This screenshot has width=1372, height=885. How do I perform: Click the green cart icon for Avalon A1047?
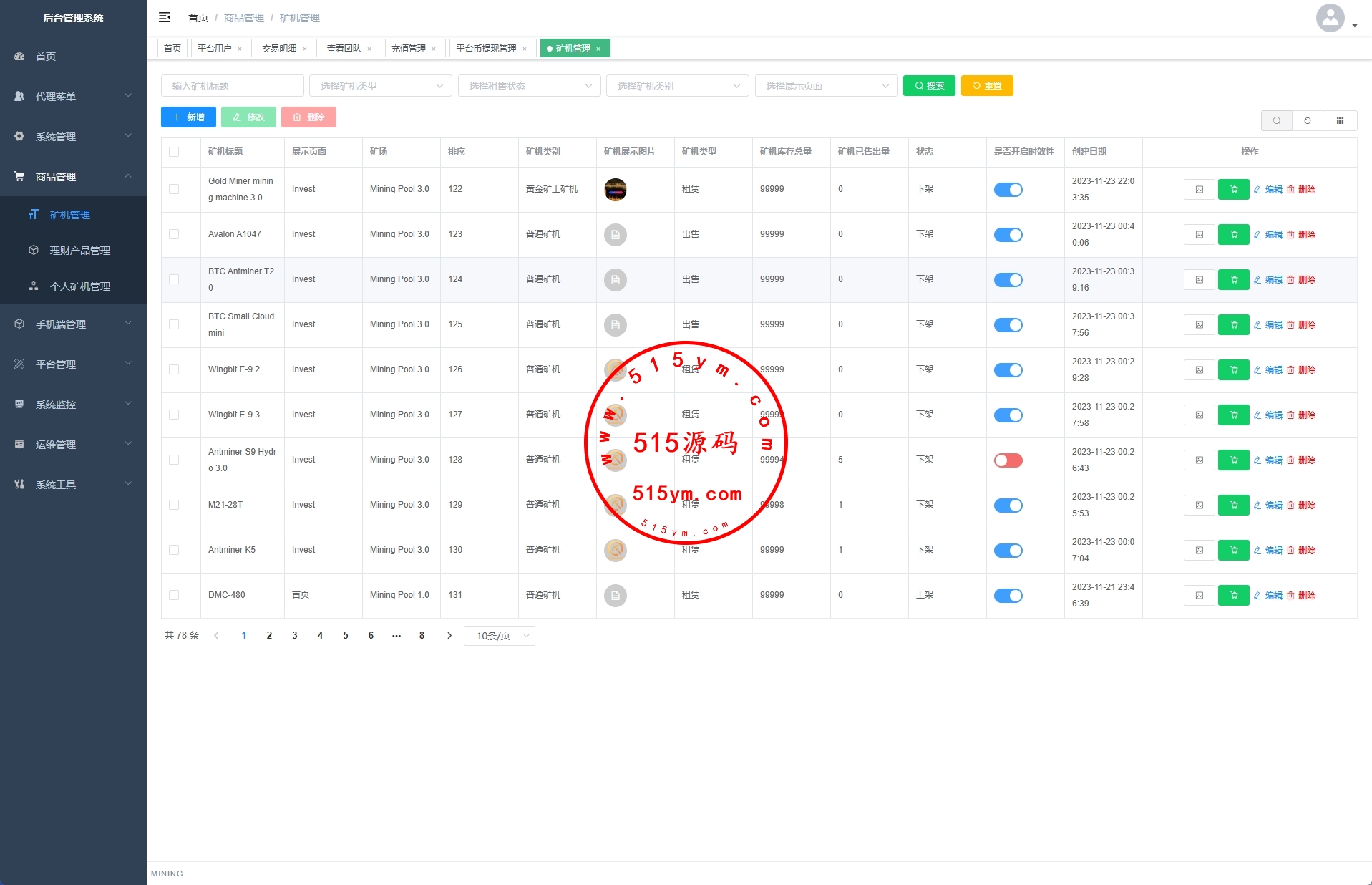tap(1233, 235)
